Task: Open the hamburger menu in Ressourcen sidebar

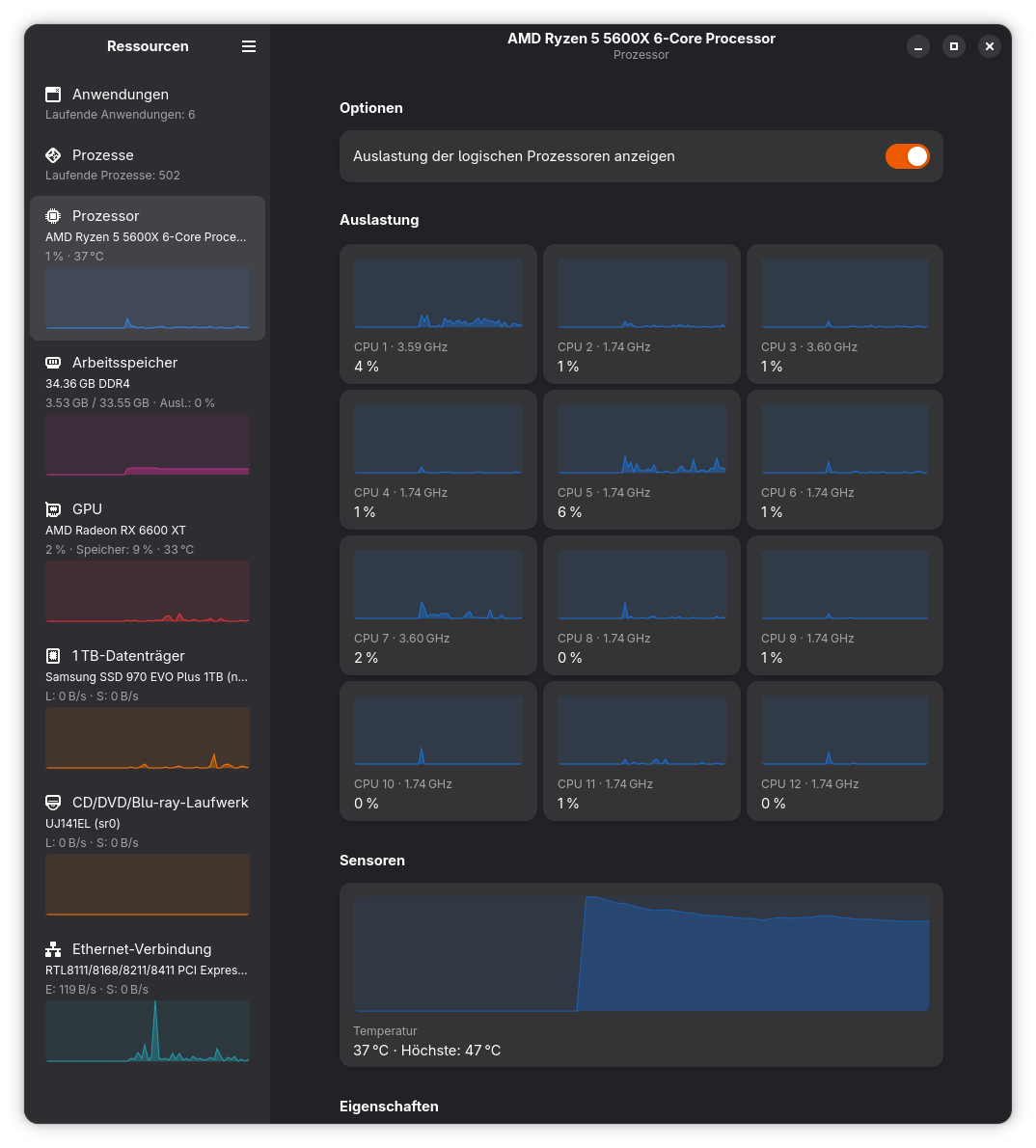Action: (x=249, y=46)
